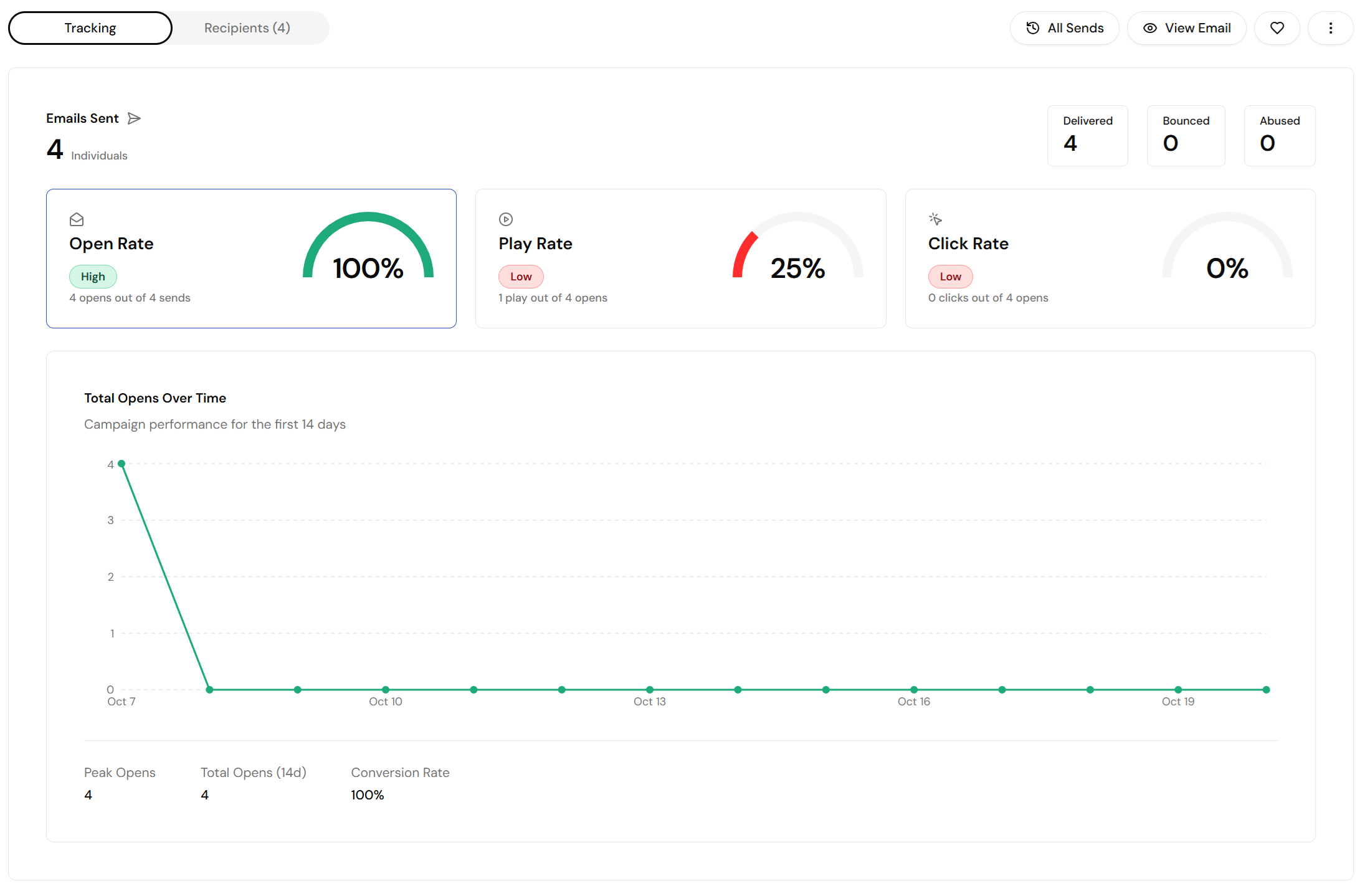Click the Oct 10 axis label
The height and width of the screenshot is (896, 1365).
coord(386,702)
